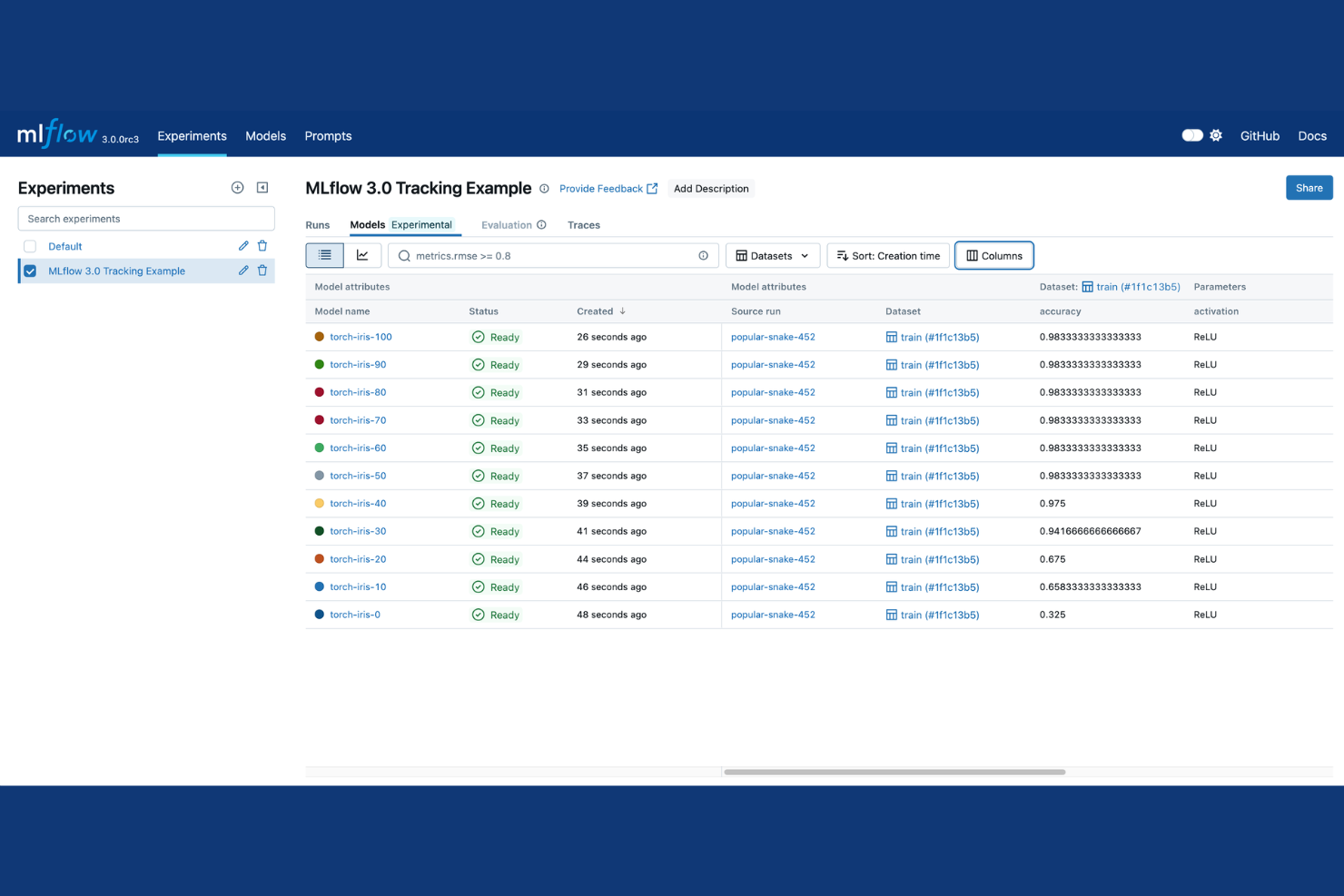Create a new experiment with the plus icon
Screen dimensions: 1344x896
coord(237,188)
